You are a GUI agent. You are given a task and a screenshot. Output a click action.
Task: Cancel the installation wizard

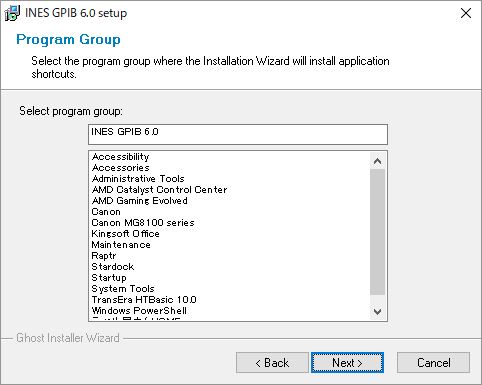433,363
